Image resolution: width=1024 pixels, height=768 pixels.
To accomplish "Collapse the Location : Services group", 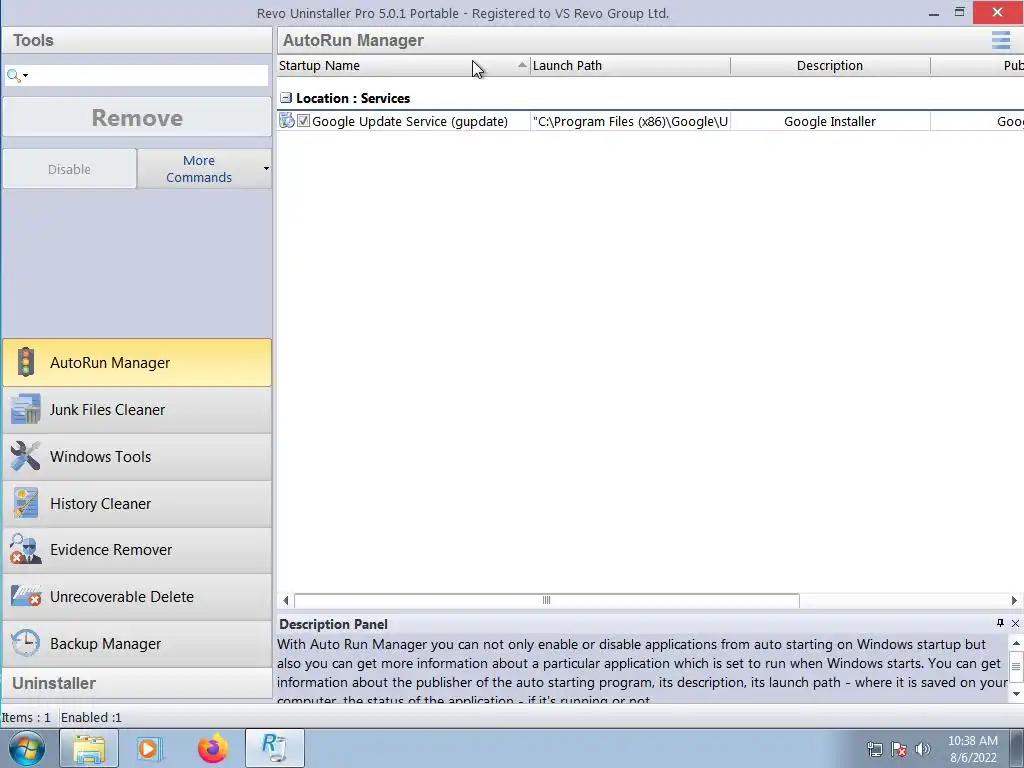I will (285, 98).
